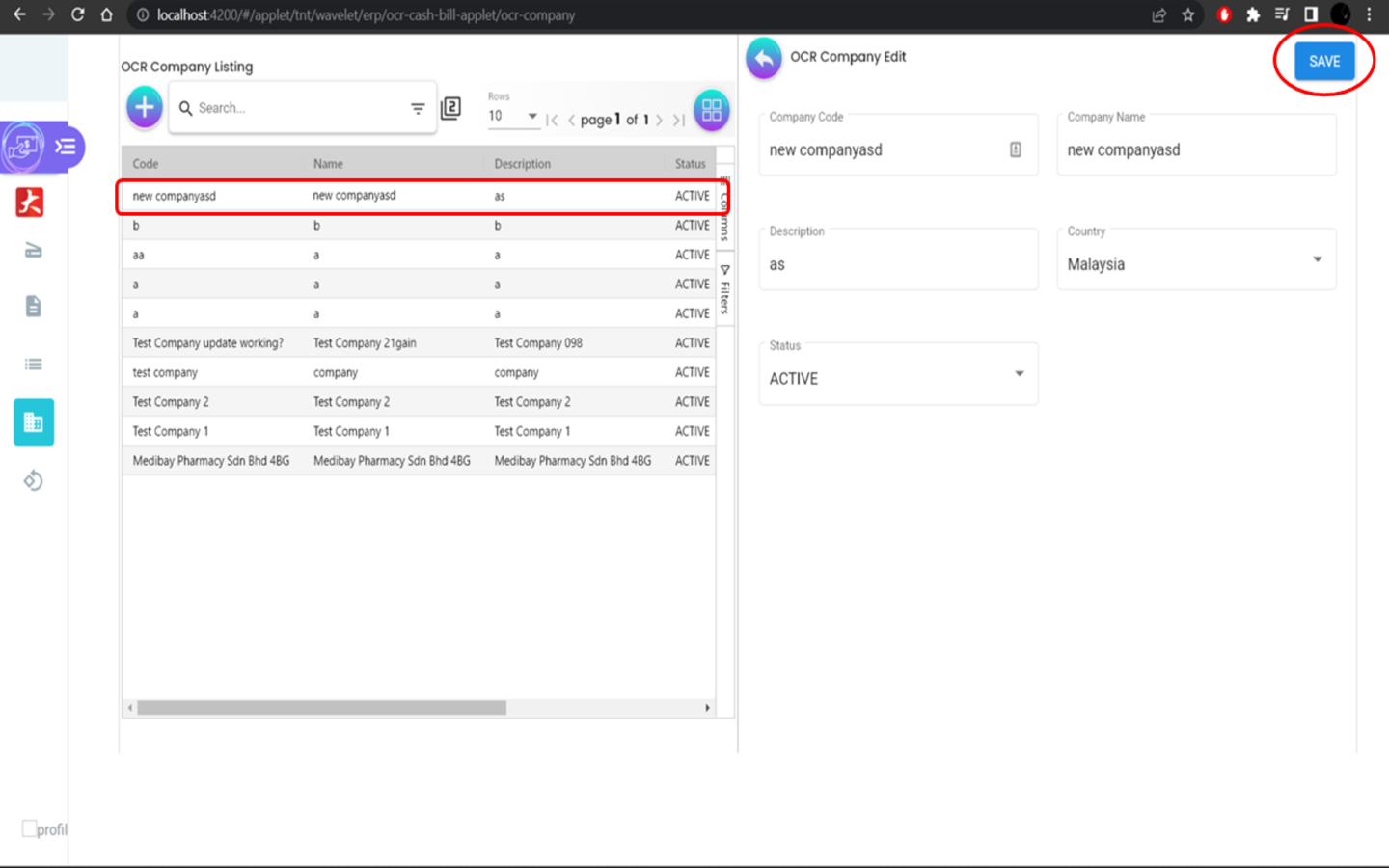
Task: Click the Description input field
Action: pyautogui.click(x=898, y=264)
